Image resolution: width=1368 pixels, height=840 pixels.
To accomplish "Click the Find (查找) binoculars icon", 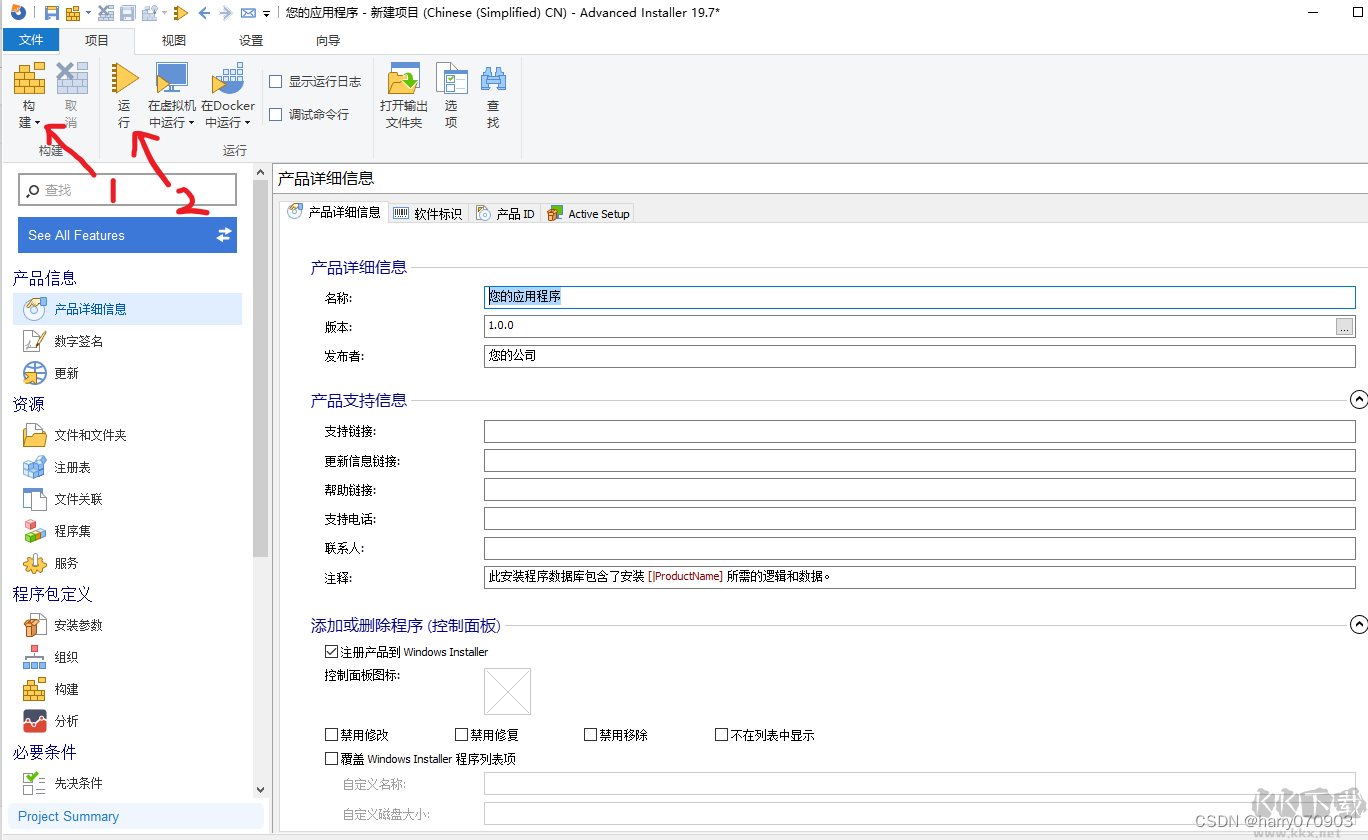I will pos(493,80).
